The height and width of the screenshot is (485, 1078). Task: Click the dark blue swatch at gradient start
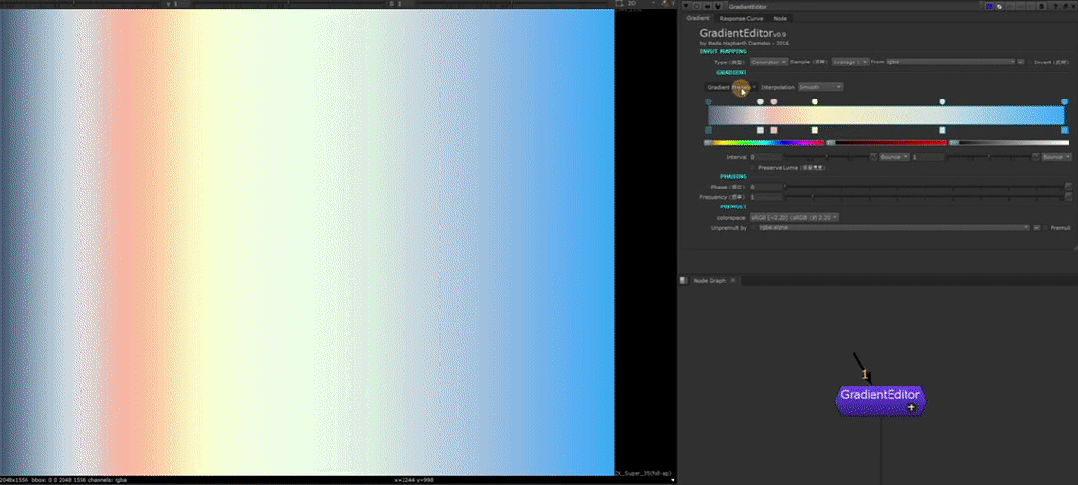click(x=708, y=130)
